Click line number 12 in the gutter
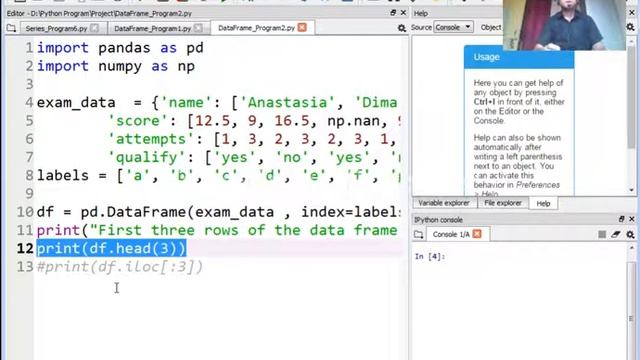Screen dimensions: 640x360 pyautogui.click(x=25, y=248)
